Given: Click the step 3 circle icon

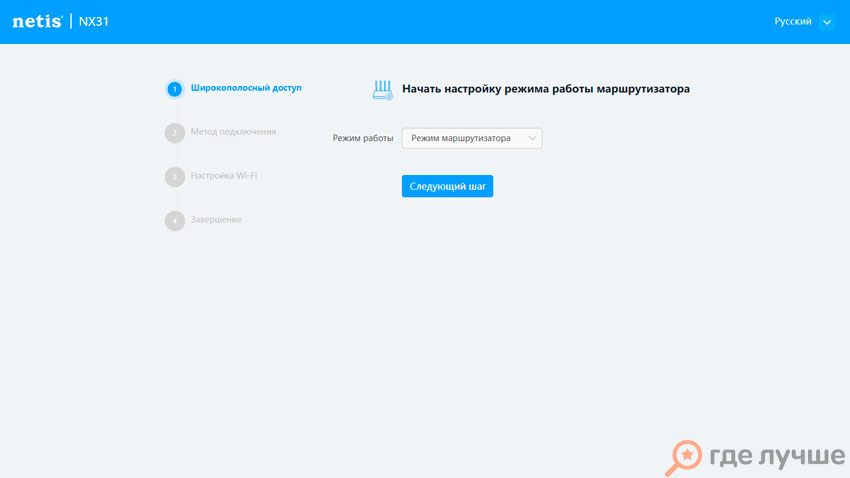Looking at the screenshot, I should [174, 176].
